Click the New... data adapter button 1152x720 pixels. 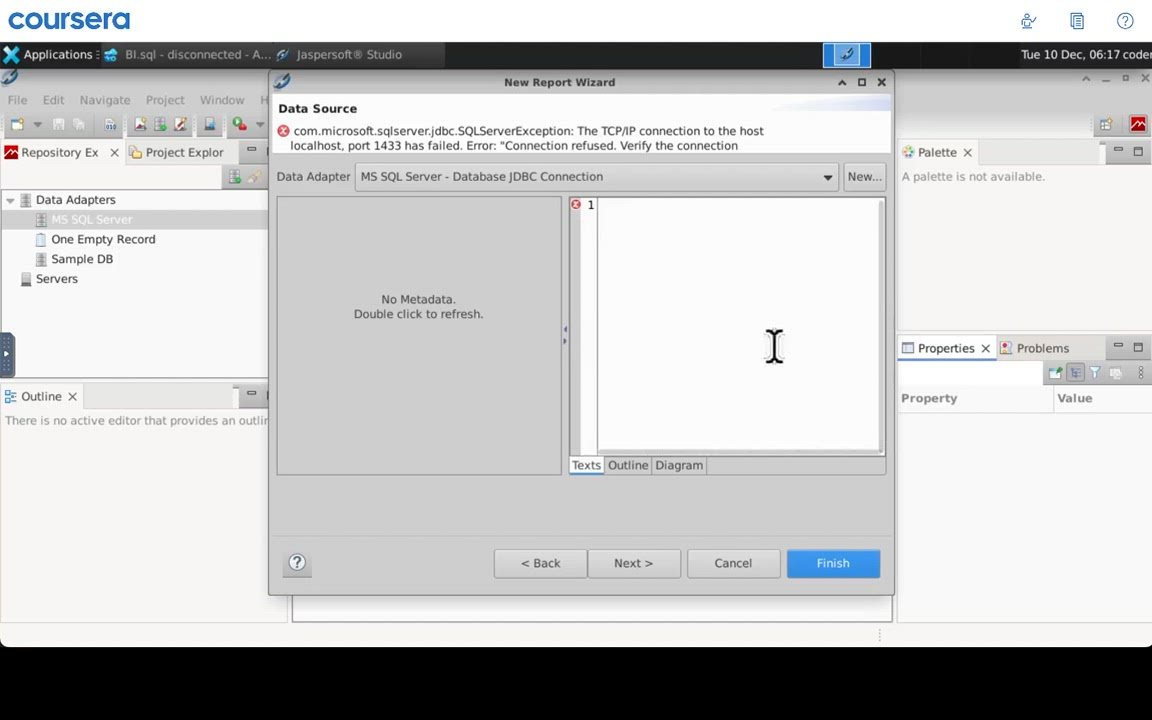tap(864, 177)
